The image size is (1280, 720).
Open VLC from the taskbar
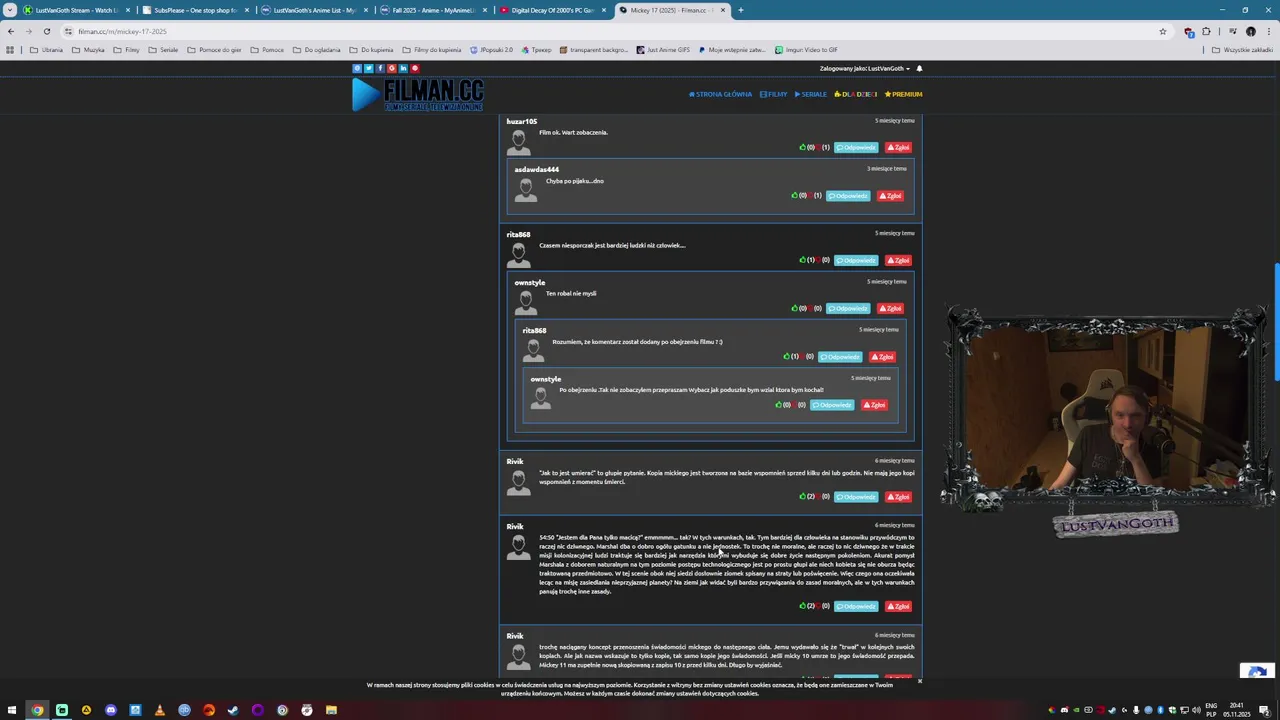pos(159,710)
